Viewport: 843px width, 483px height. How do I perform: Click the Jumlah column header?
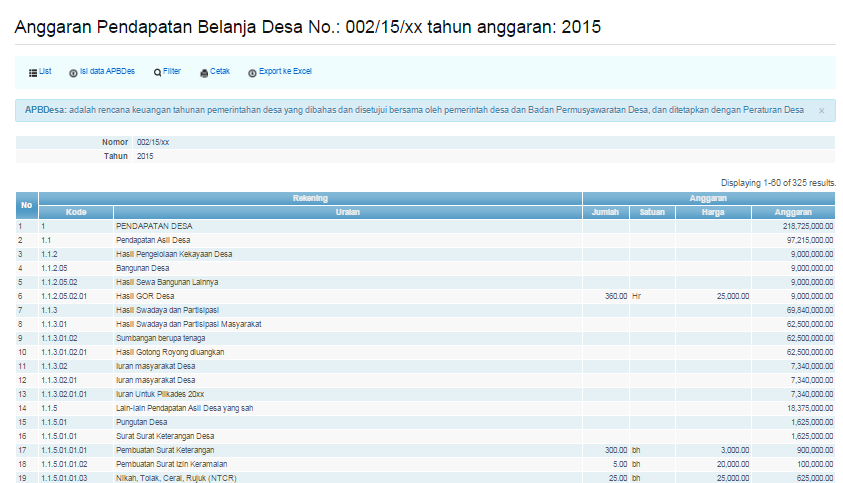tap(604, 212)
